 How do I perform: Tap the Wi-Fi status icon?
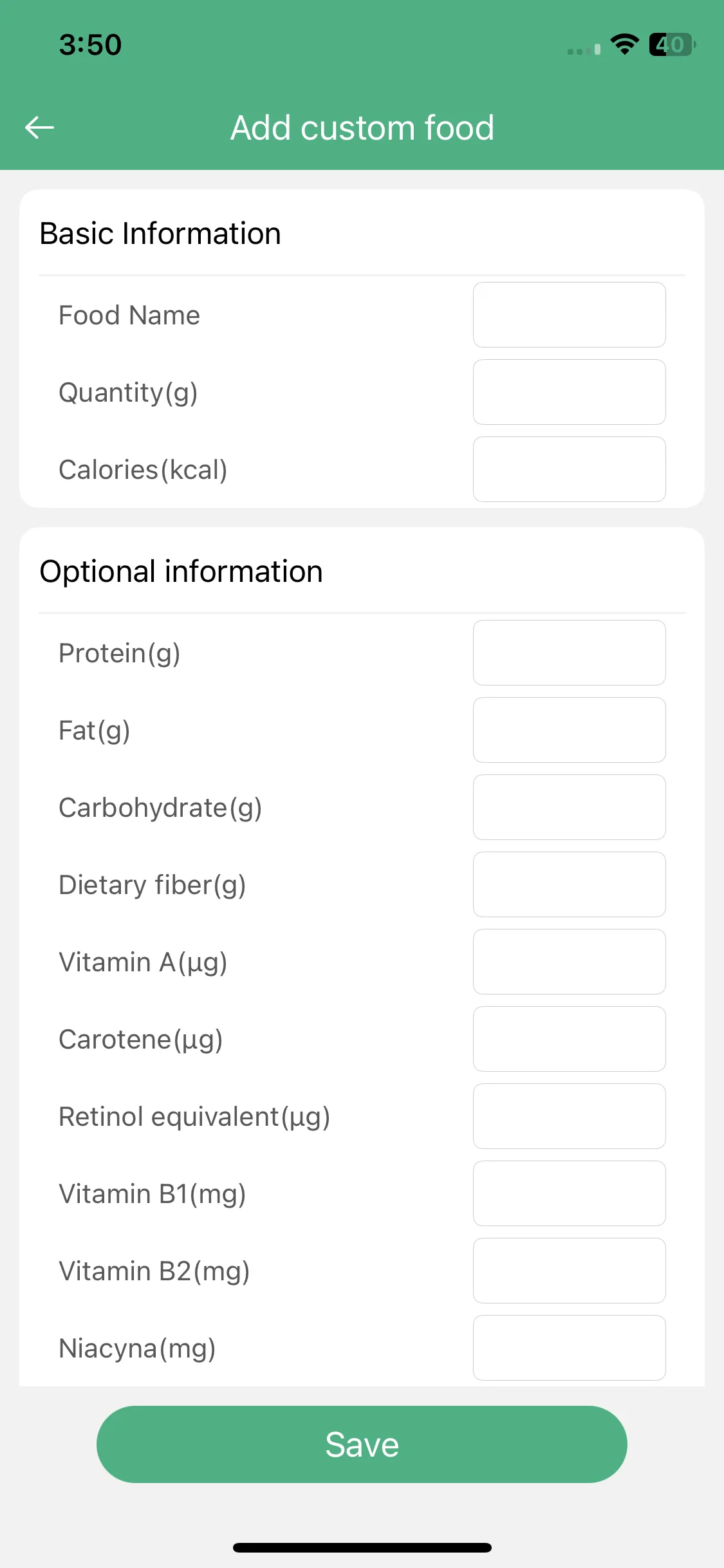624,44
